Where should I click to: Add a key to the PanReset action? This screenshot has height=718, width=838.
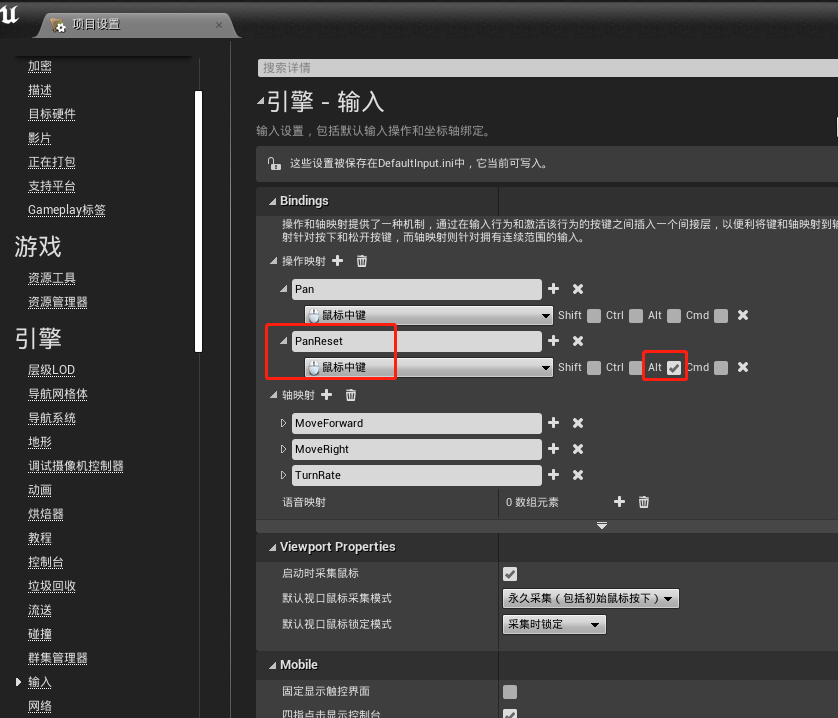click(x=554, y=341)
